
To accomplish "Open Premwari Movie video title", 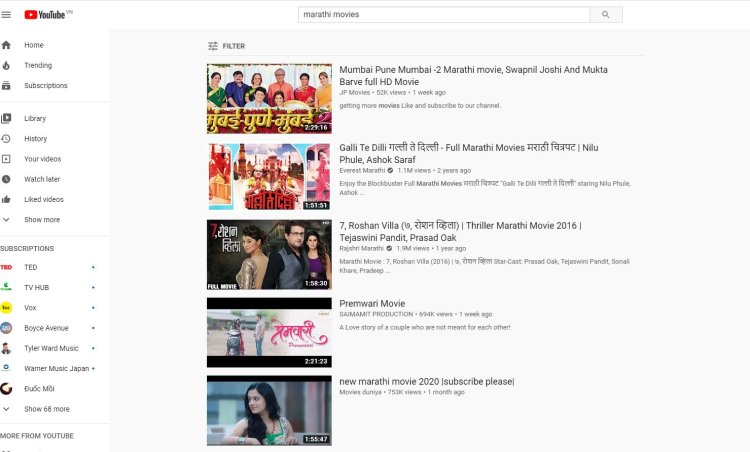I will (x=372, y=303).
